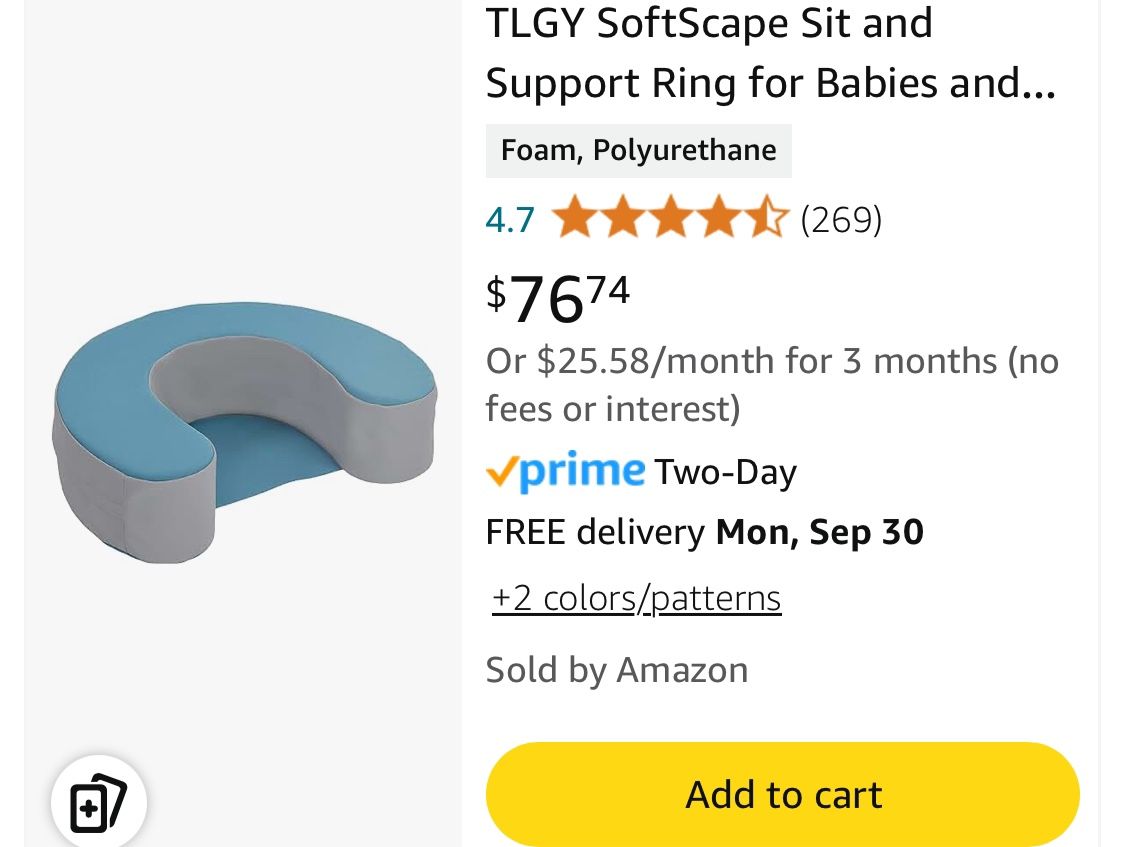
Task: Select the Foam, Polyurethane material tag
Action: click(638, 151)
